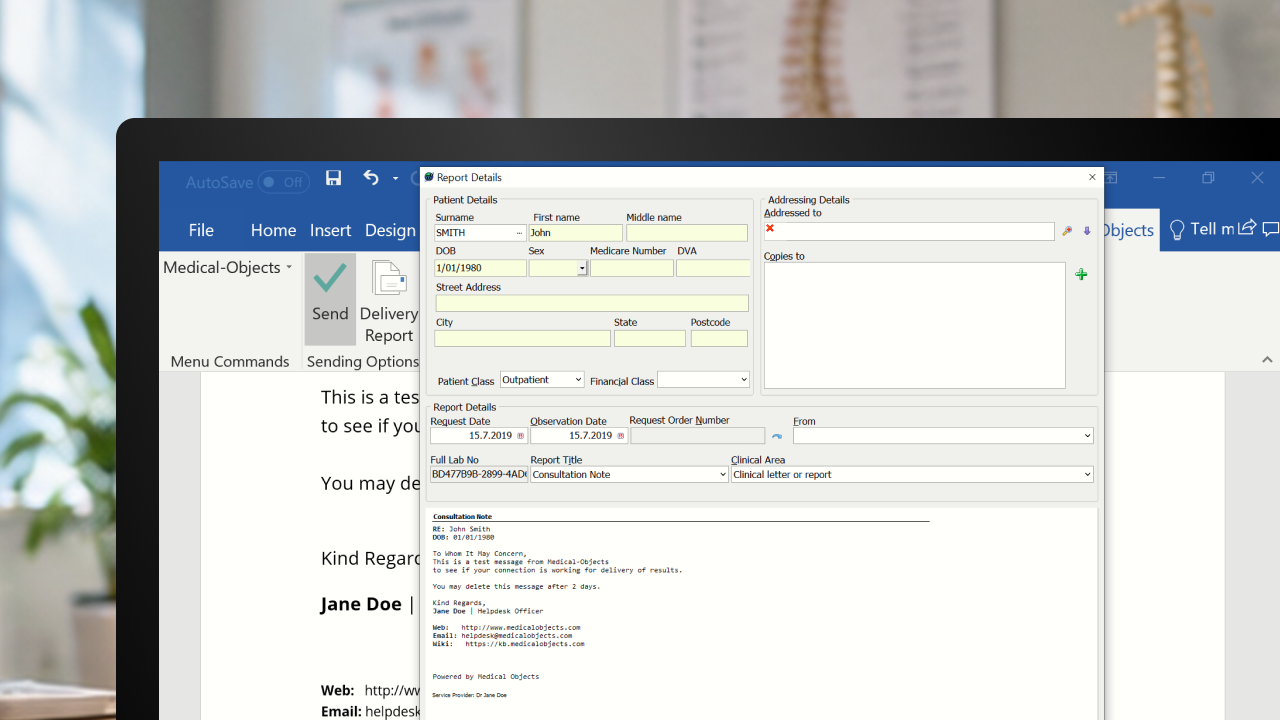Click the Save icon in Word's title bar
The image size is (1280, 720).
click(x=334, y=178)
